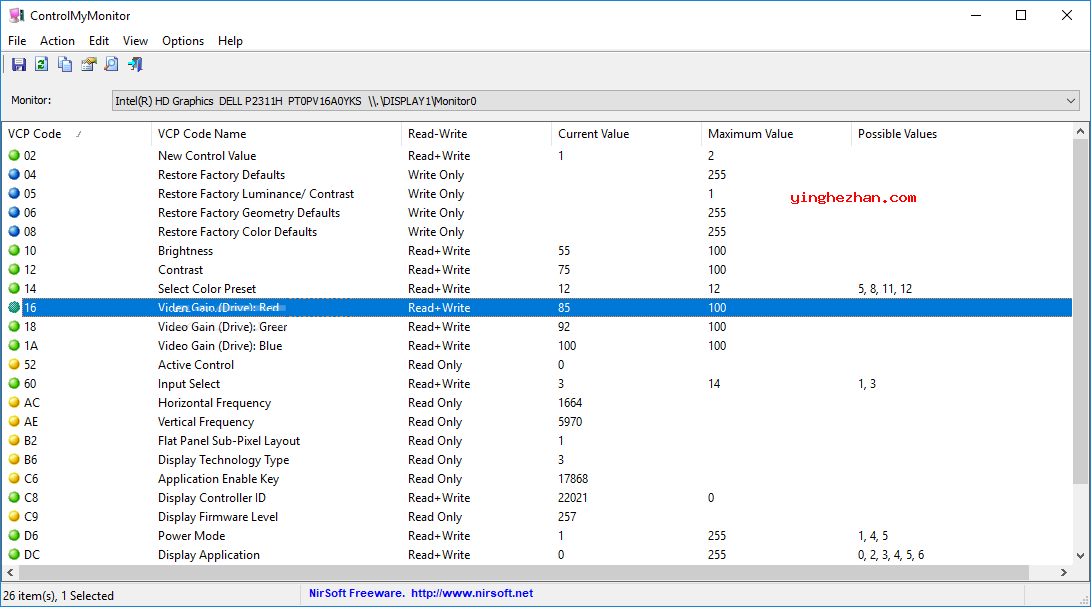This screenshot has height=607, width=1091.
Task: Sort by the VCP Code column header
Action: pyautogui.click(x=78, y=134)
